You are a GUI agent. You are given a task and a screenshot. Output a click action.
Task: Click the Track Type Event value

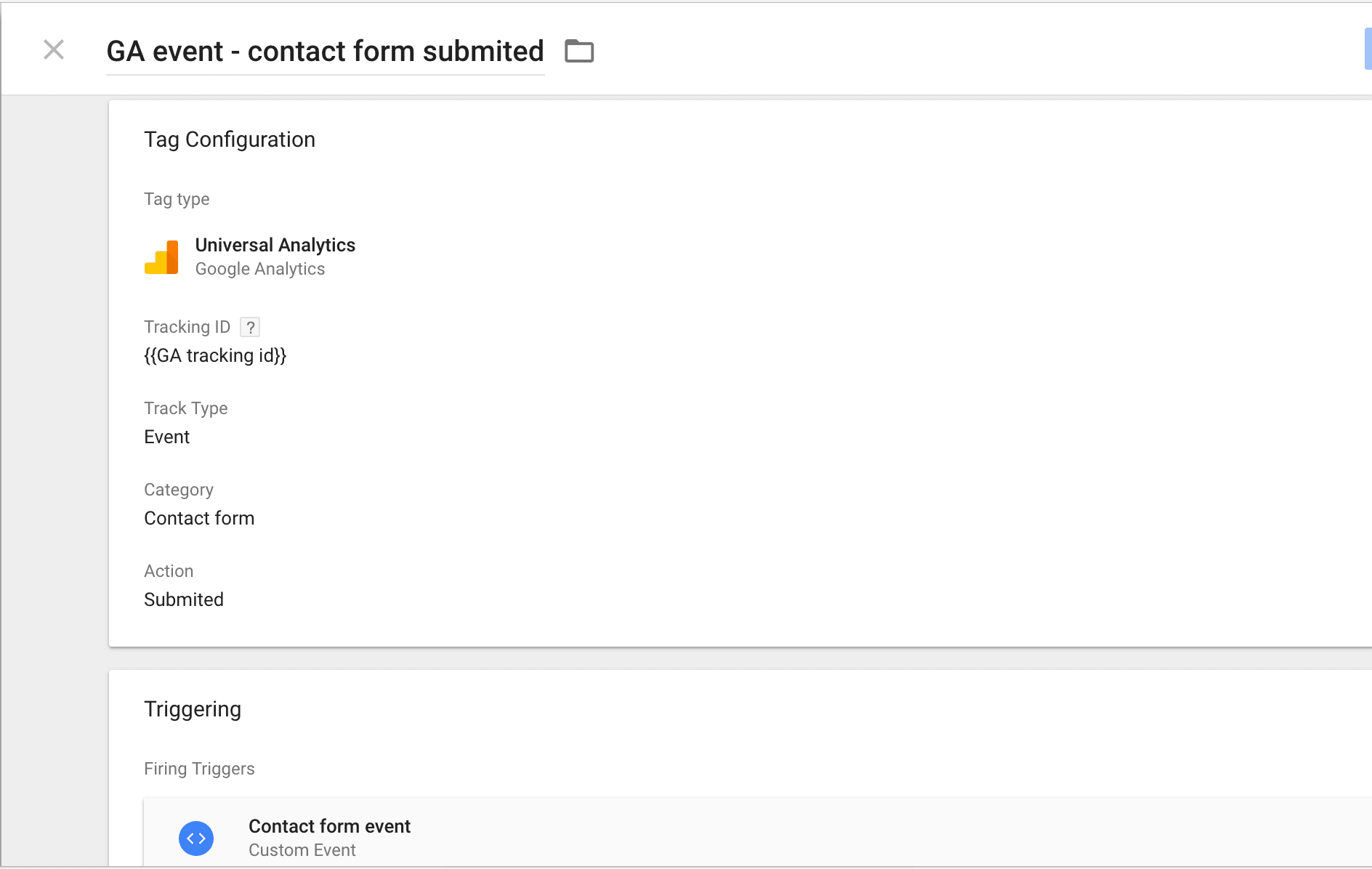coord(167,437)
